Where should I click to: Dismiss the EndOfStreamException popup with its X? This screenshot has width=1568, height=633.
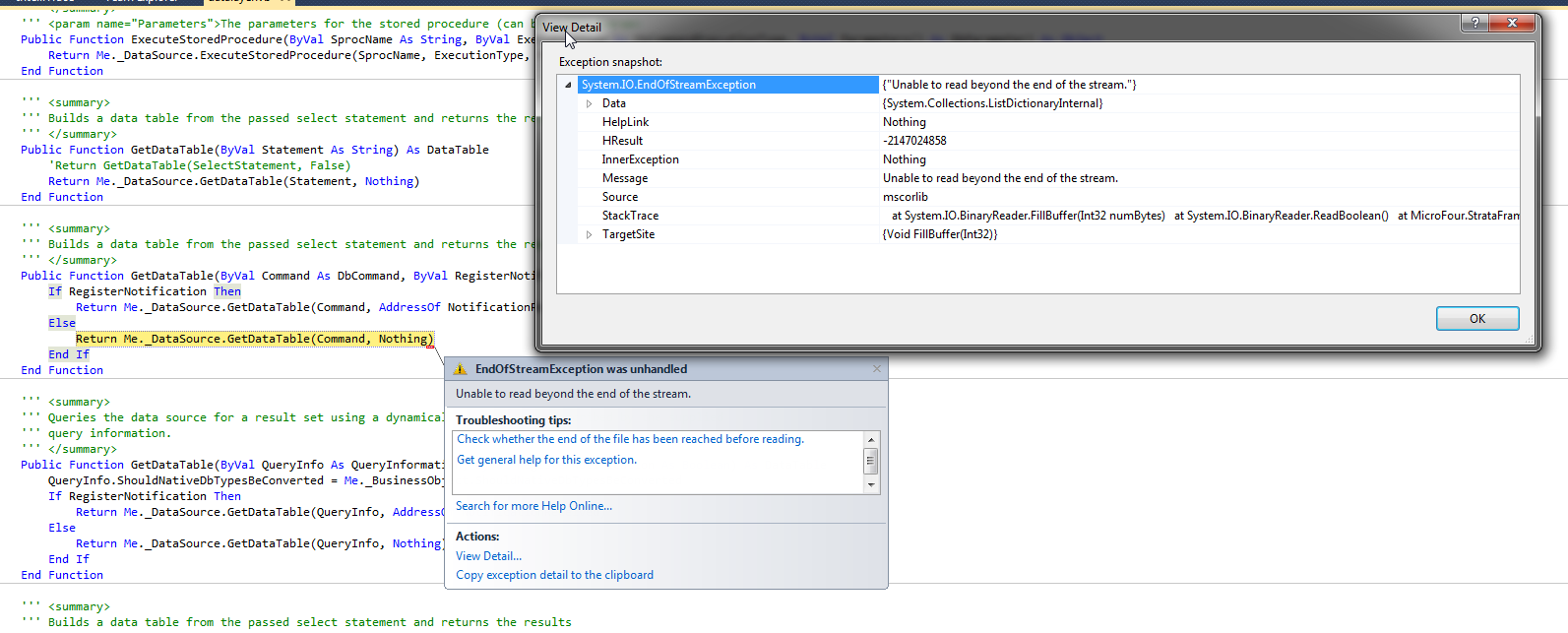pos(877,369)
